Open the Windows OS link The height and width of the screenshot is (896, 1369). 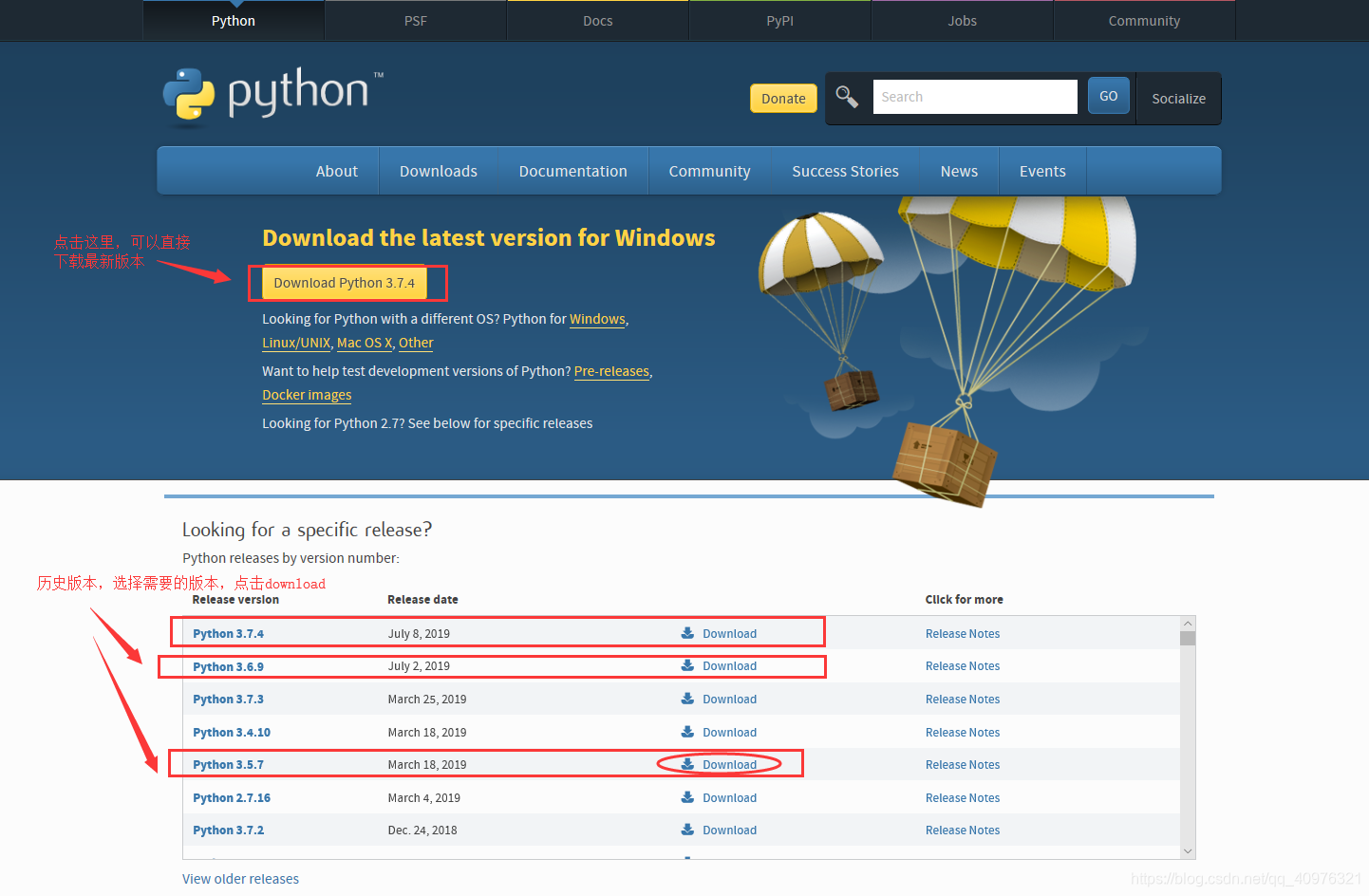pos(597,319)
